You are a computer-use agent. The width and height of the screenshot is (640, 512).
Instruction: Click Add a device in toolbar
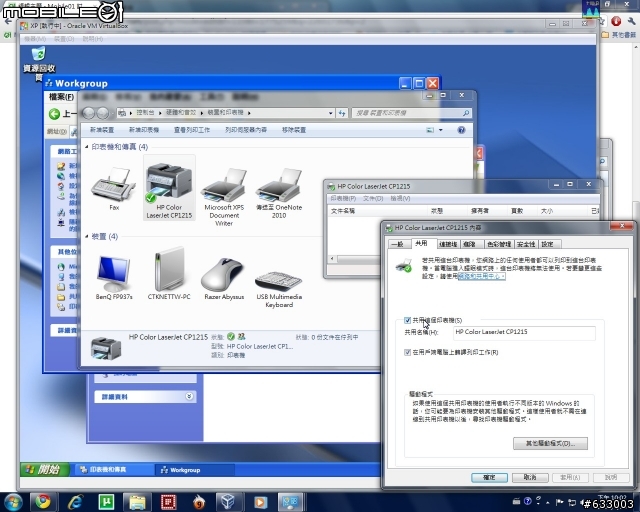[102, 130]
